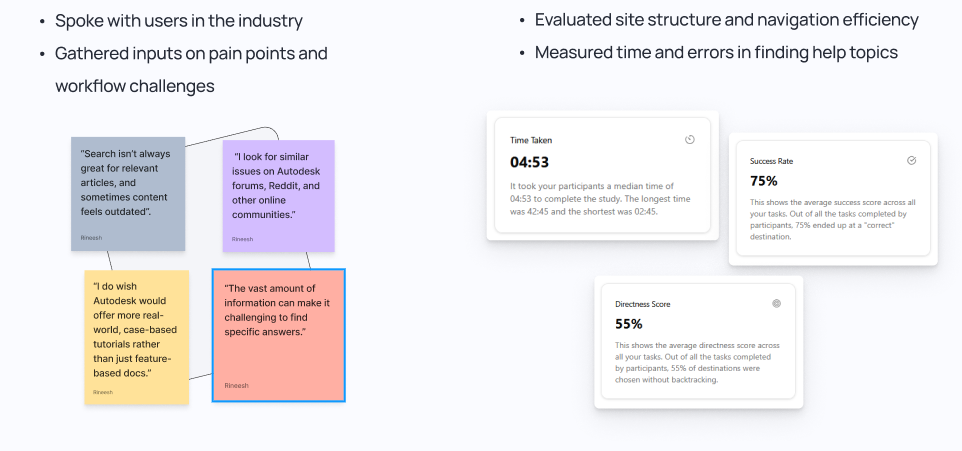Click the Time Taken description paragraph
962x451 pixels.
pyautogui.click(x=601, y=199)
